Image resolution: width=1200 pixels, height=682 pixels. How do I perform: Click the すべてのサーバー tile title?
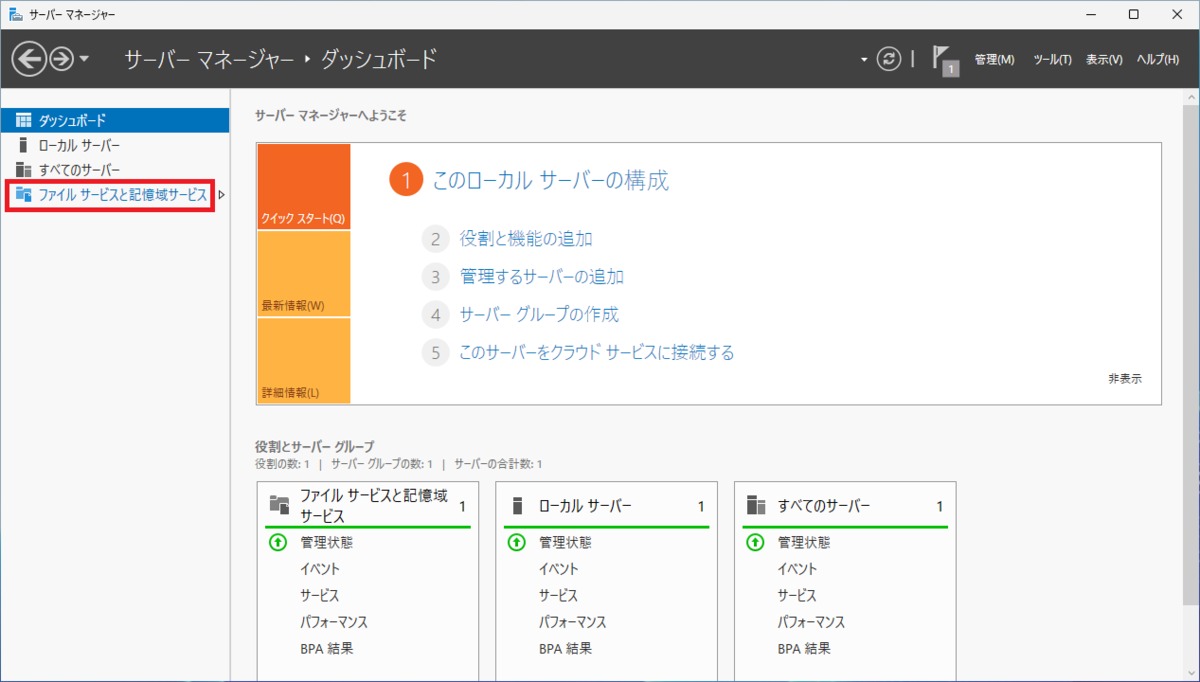[824, 507]
